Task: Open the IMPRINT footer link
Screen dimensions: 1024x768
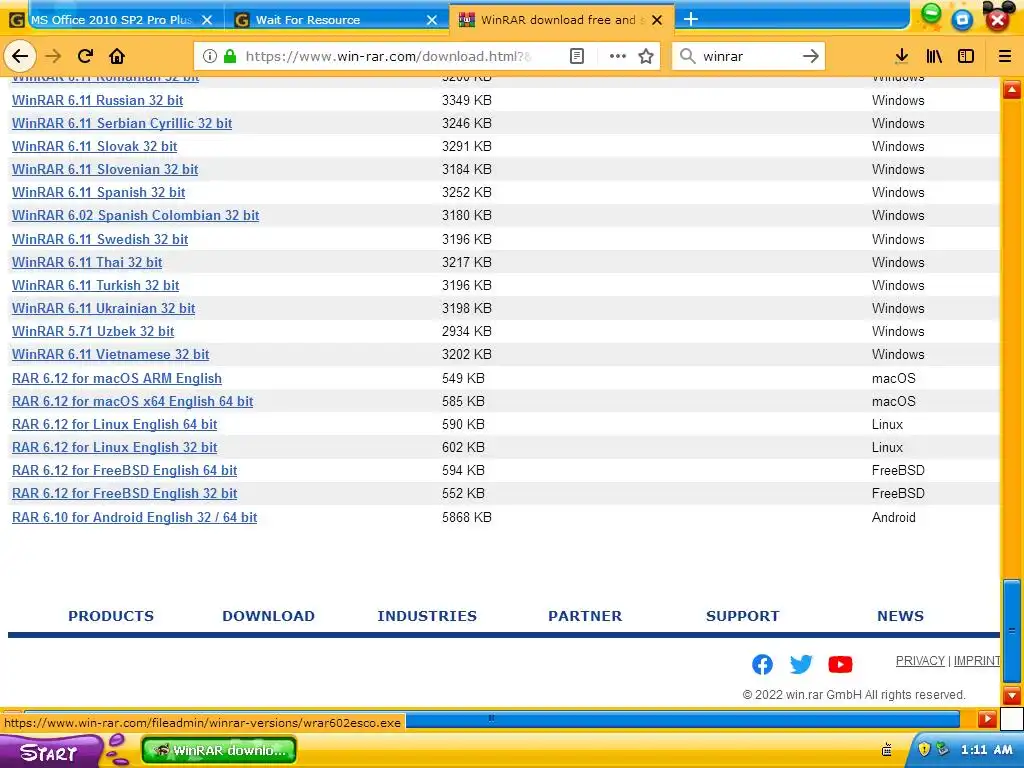Action: pyautogui.click(x=976, y=660)
